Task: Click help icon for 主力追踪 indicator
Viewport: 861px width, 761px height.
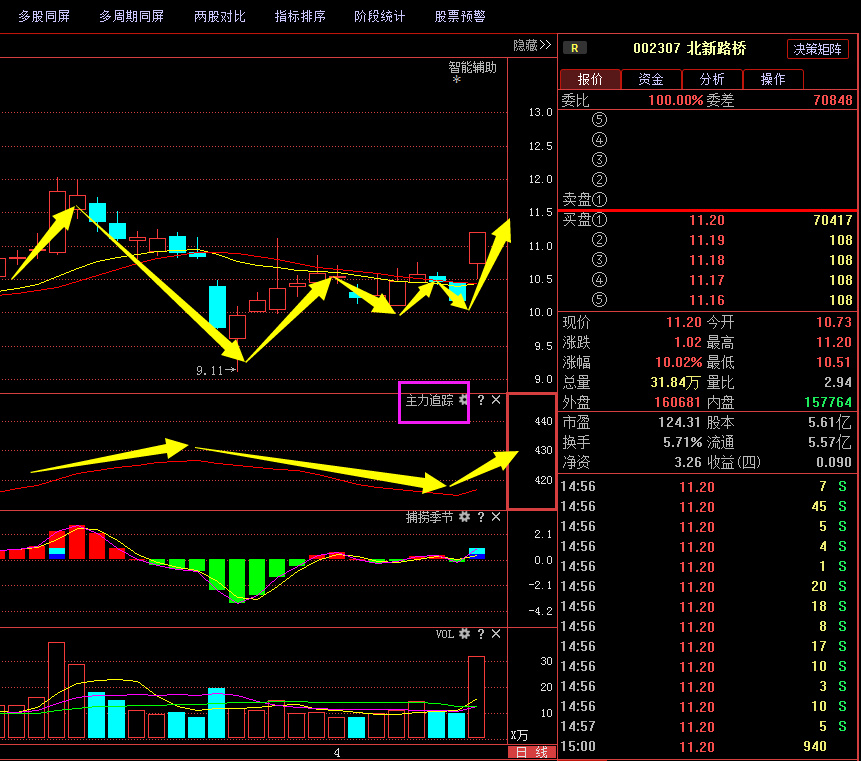Action: [x=480, y=400]
